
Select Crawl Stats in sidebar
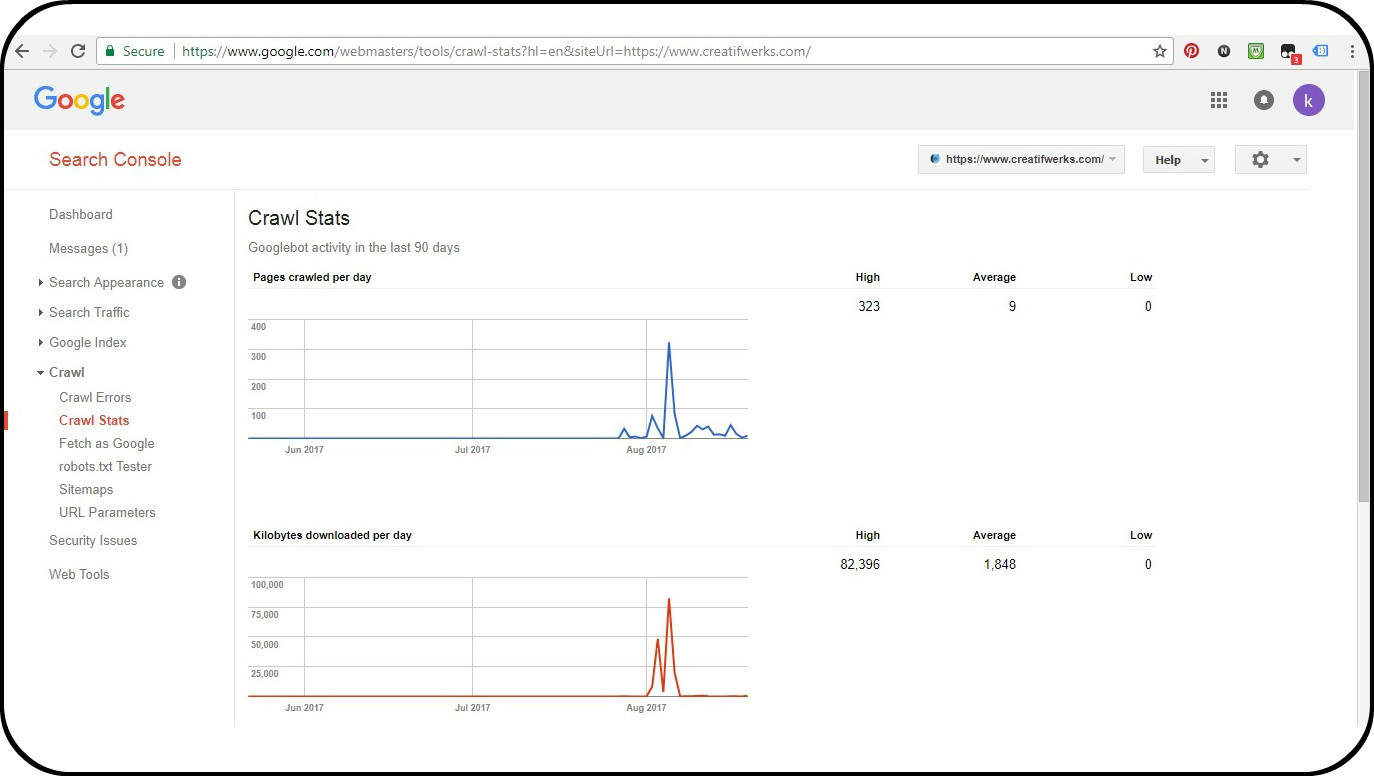pyautogui.click(x=94, y=420)
